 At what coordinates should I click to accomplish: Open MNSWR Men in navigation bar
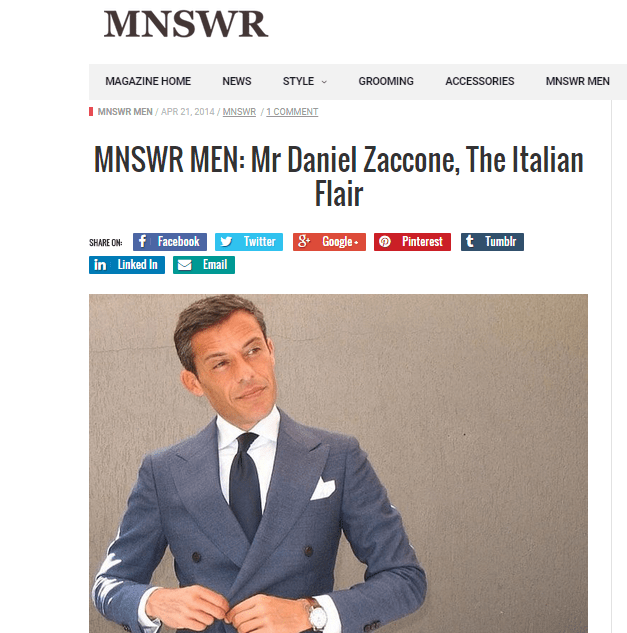(578, 81)
